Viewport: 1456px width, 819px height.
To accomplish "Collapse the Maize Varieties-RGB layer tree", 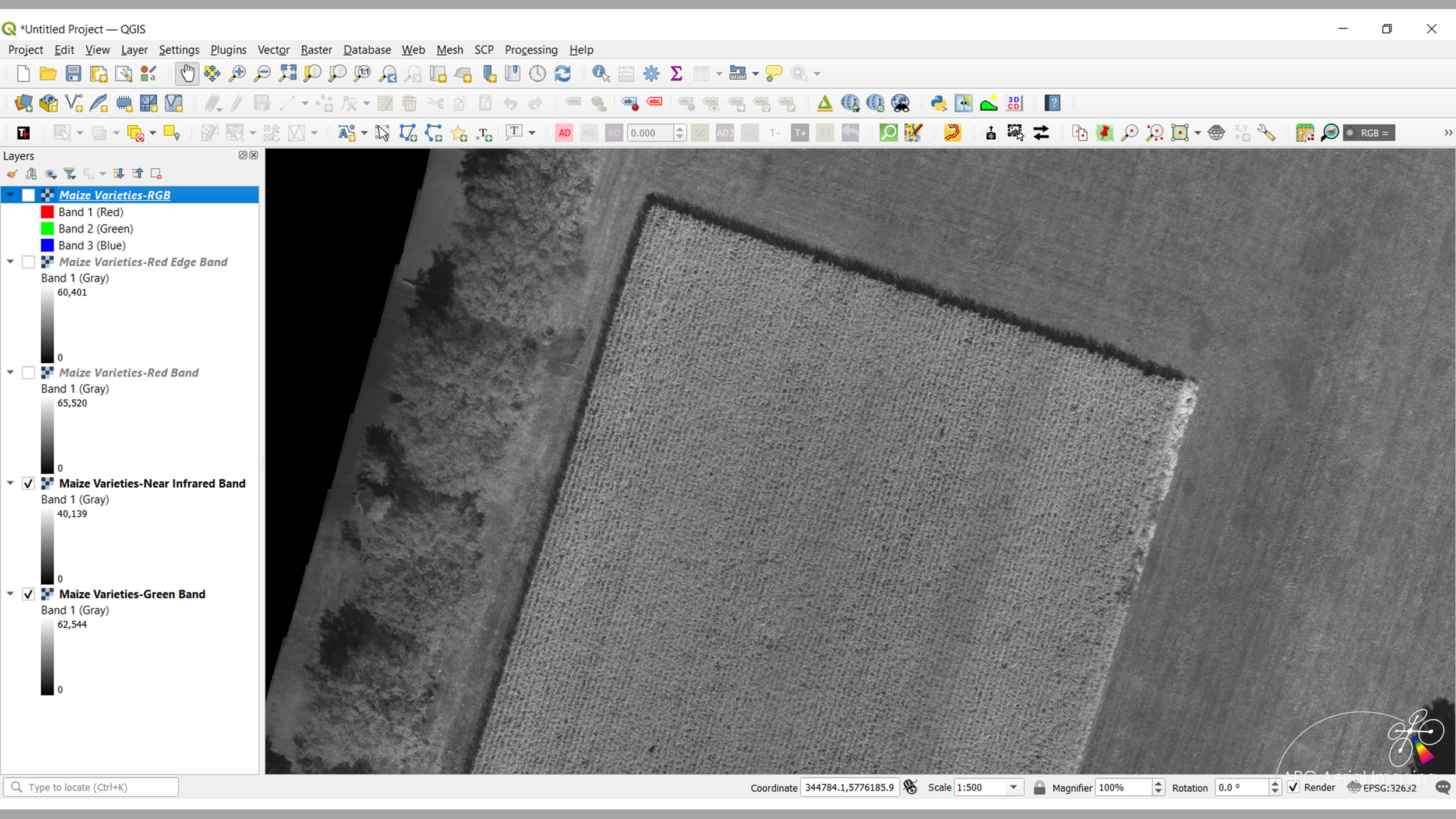I will pos(10,195).
